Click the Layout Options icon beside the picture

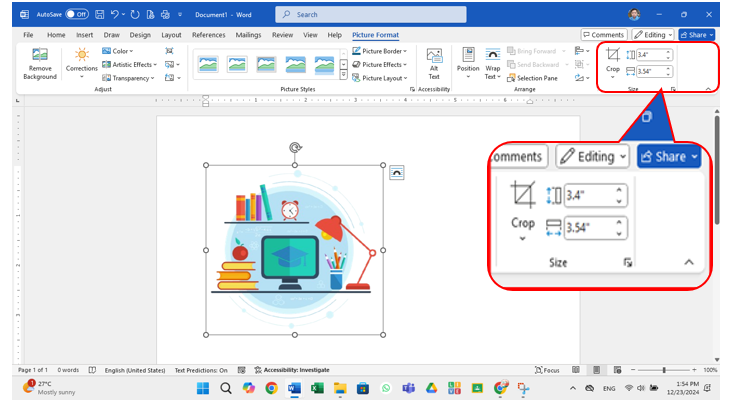coord(397,172)
